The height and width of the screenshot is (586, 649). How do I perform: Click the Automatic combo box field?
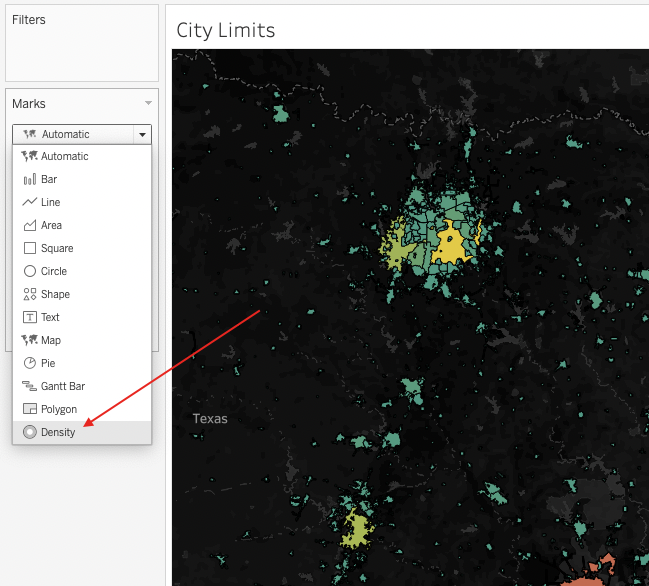point(82,134)
